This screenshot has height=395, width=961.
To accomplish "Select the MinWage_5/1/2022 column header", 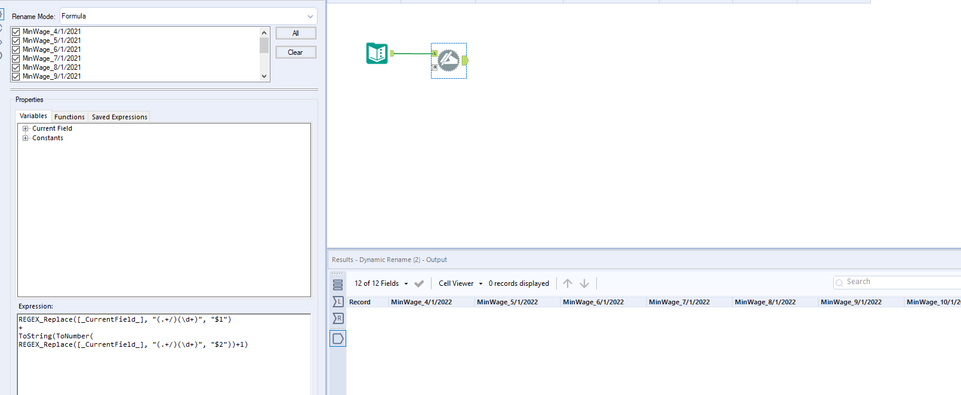I will pyautogui.click(x=517, y=302).
